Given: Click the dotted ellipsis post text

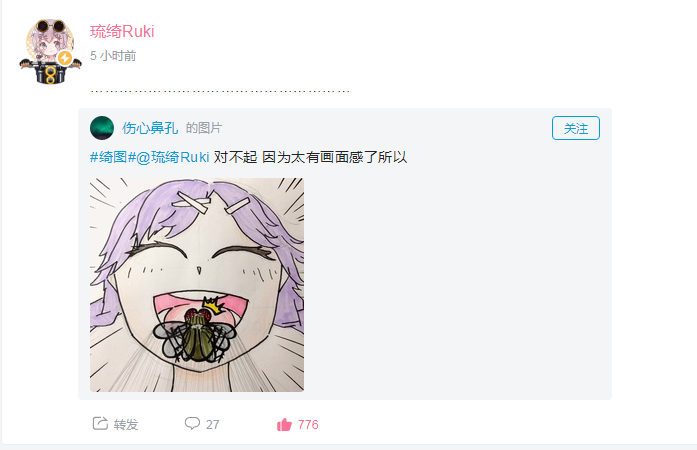Looking at the screenshot, I should coord(220,91).
